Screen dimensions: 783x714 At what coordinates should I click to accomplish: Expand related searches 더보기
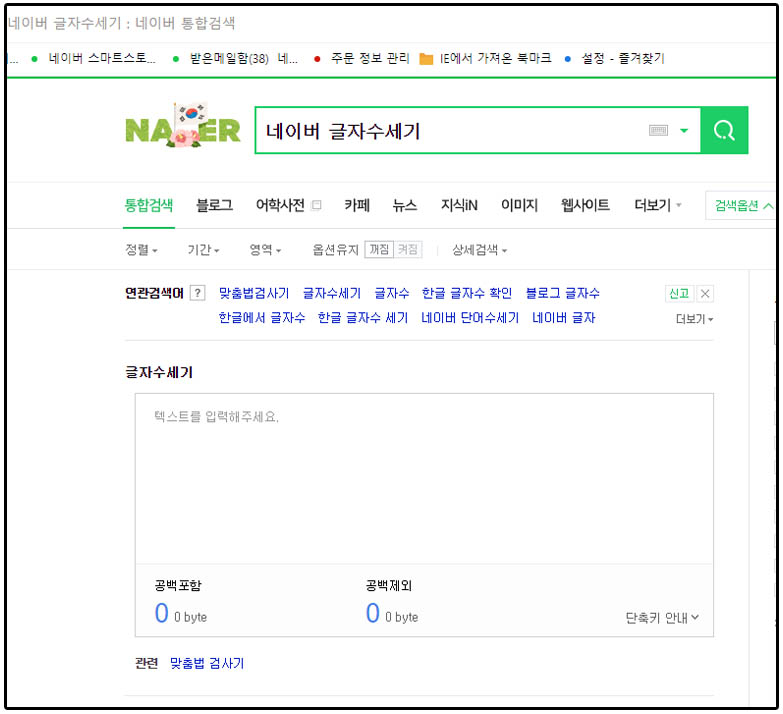click(x=694, y=319)
